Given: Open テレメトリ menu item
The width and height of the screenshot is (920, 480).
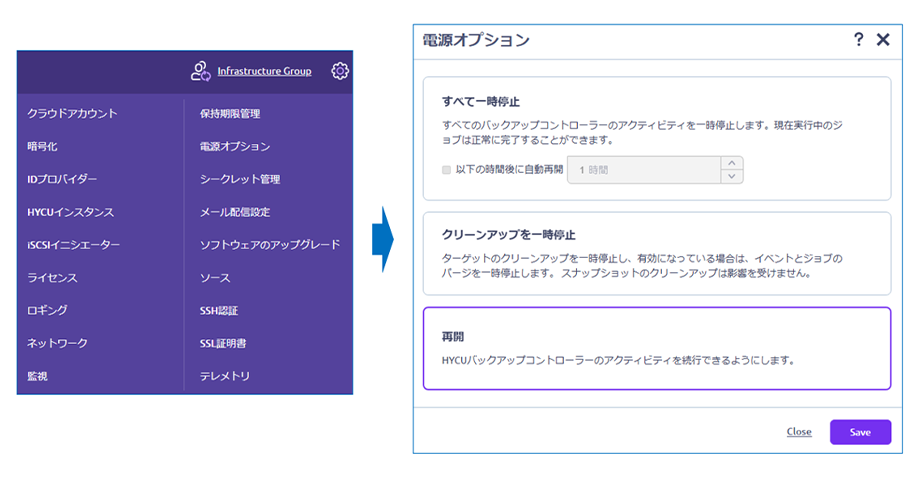Looking at the screenshot, I should (225, 376).
